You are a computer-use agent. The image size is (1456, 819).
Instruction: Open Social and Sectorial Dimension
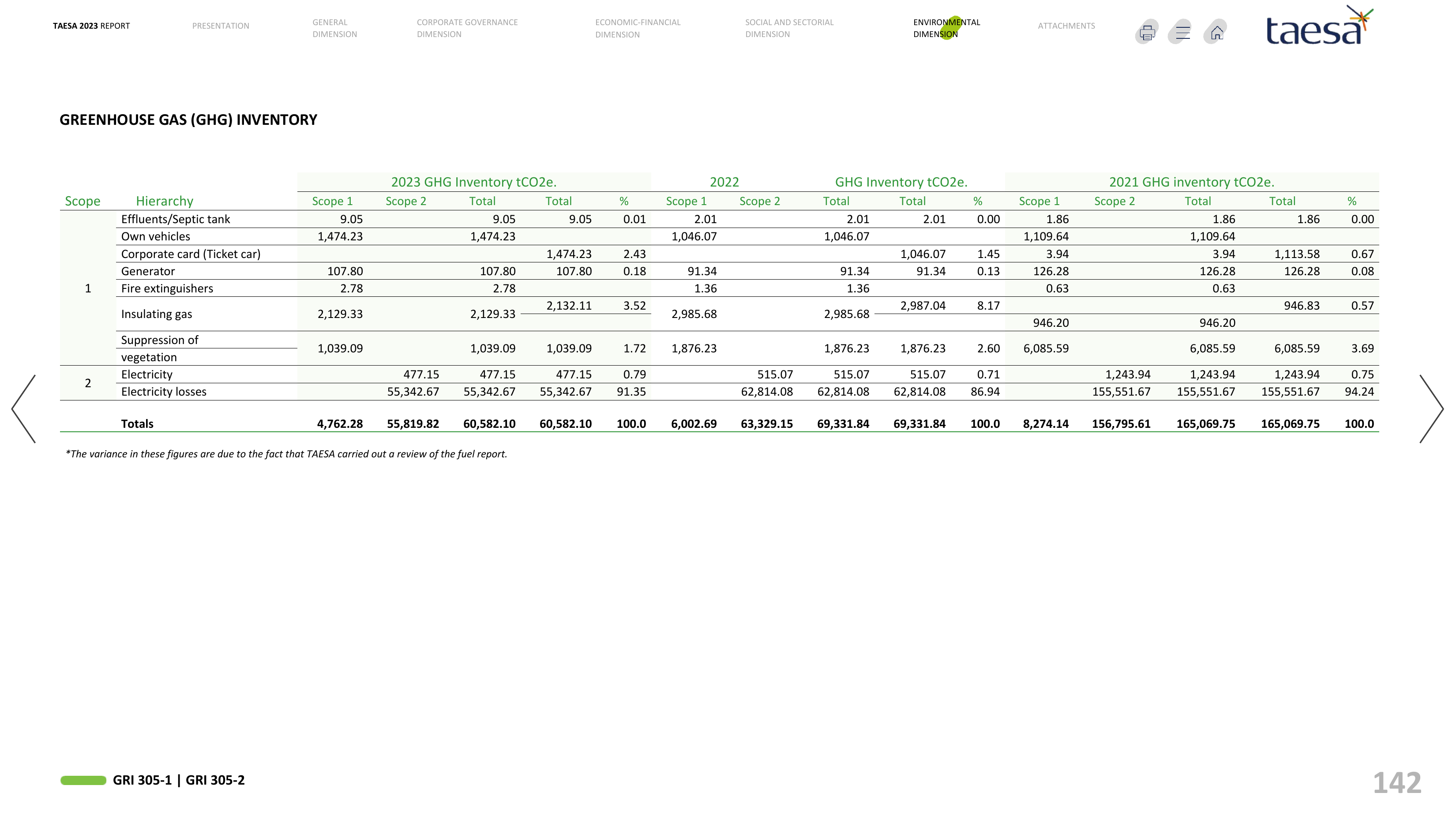[x=789, y=28]
